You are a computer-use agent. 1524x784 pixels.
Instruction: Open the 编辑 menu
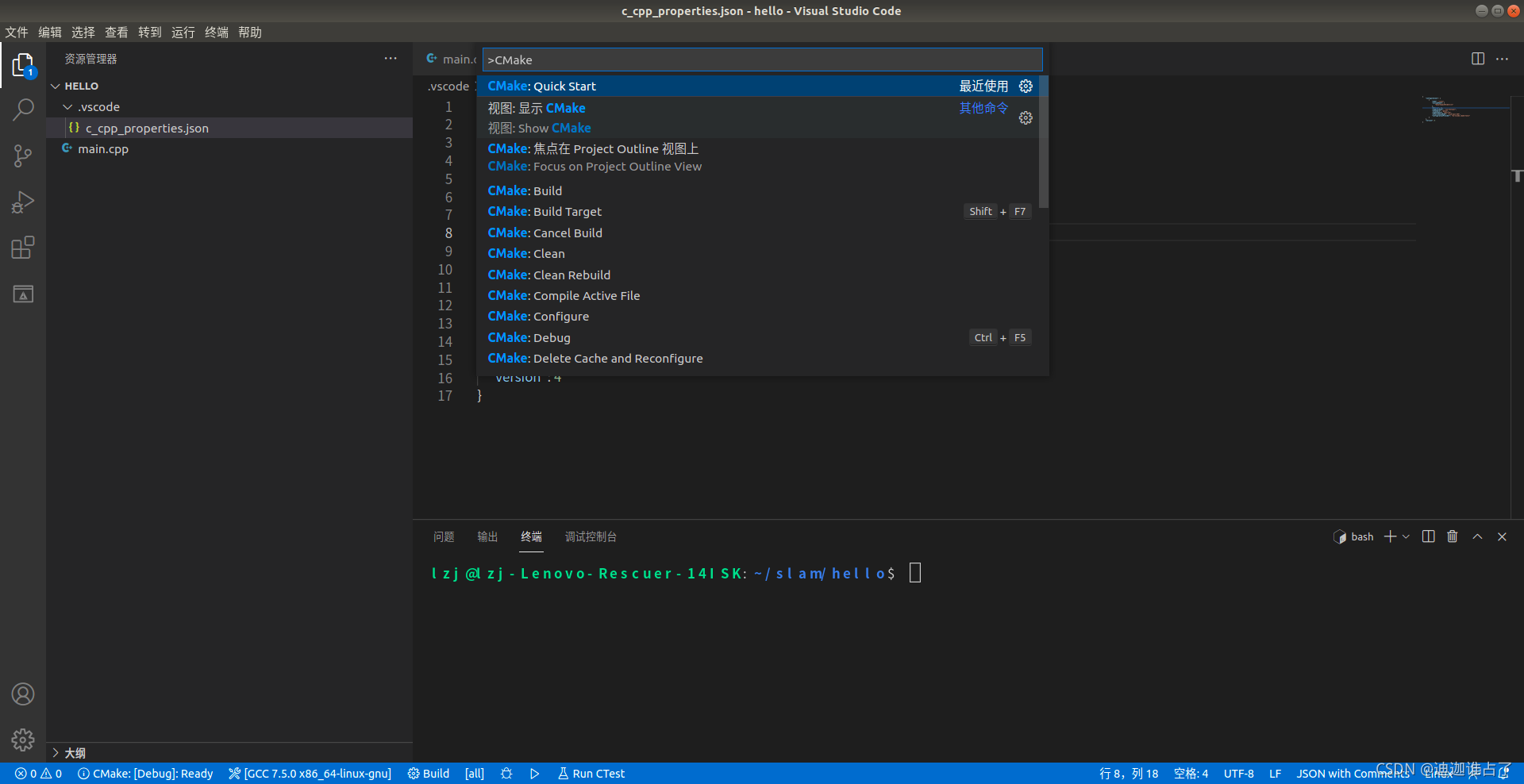click(x=50, y=32)
